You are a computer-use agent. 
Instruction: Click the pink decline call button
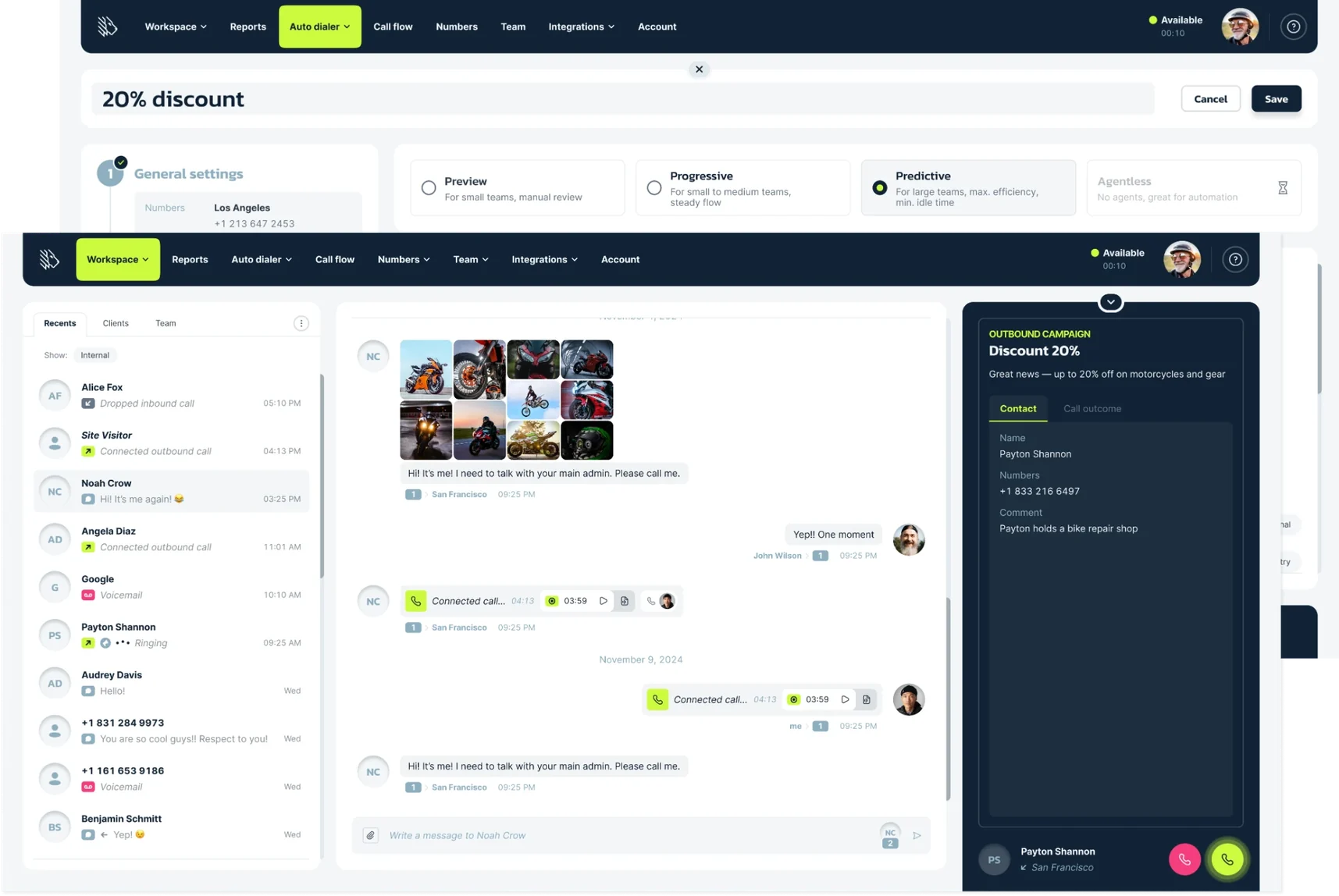click(1184, 859)
